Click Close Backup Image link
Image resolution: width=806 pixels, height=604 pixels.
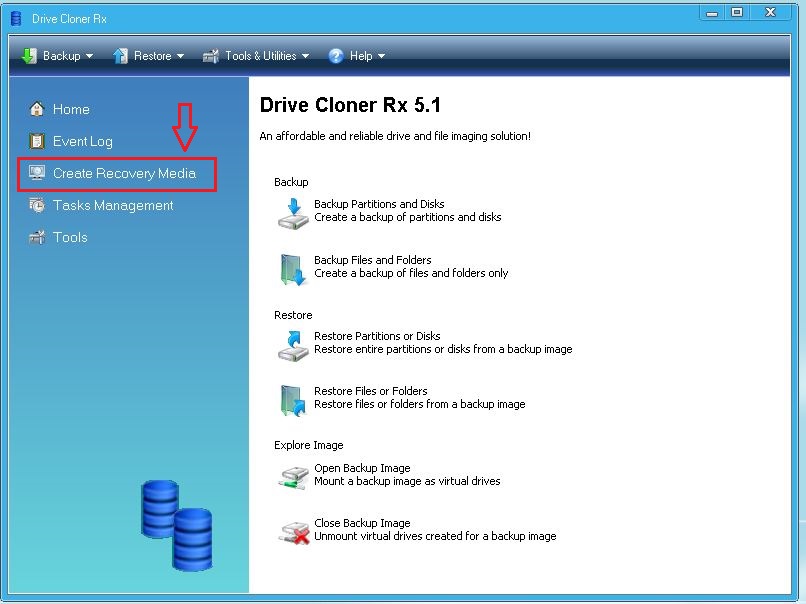362,523
